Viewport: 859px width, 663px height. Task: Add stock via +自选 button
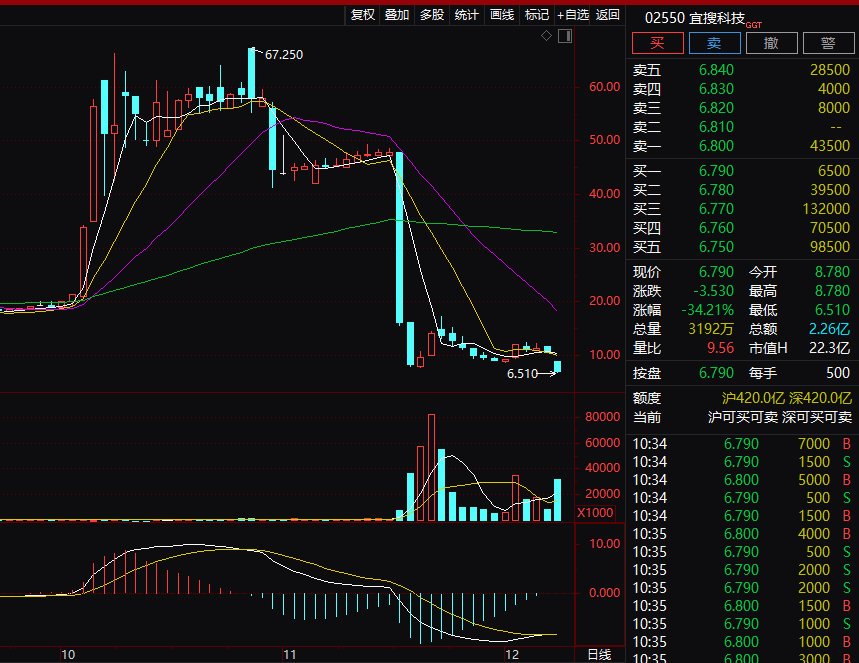[573, 14]
